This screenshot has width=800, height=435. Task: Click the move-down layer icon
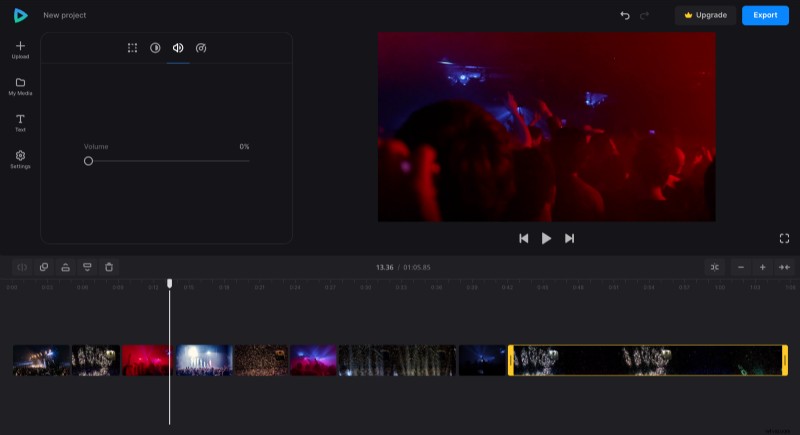(87, 267)
